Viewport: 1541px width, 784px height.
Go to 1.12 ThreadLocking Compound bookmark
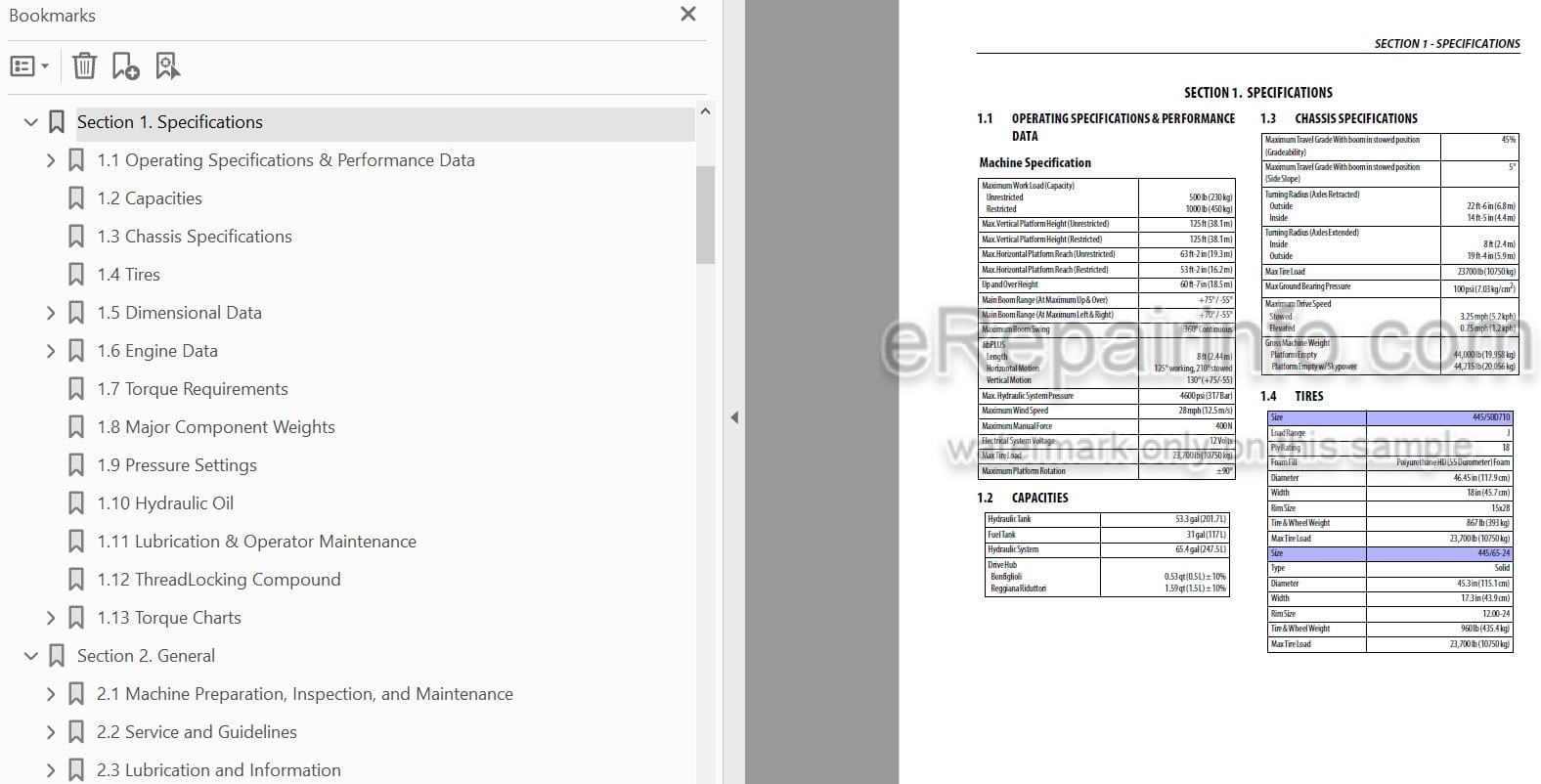(x=219, y=580)
